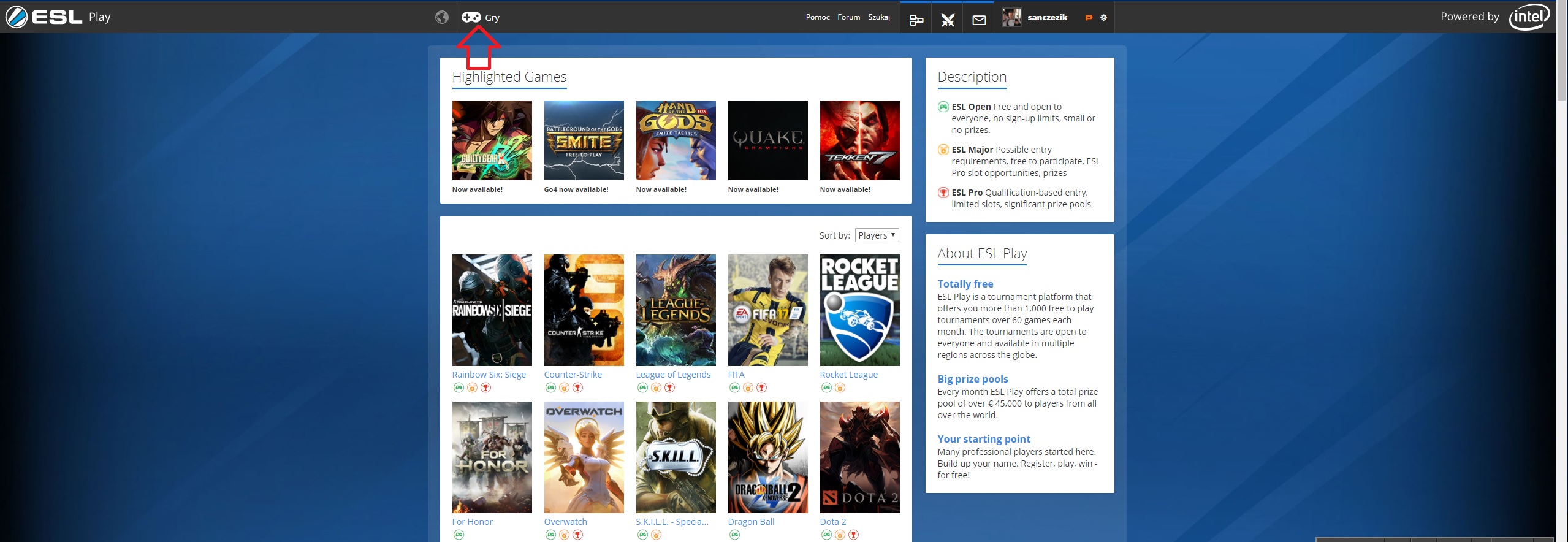The height and width of the screenshot is (542, 1568).
Task: Open the SMITE highlighted game
Action: click(584, 140)
